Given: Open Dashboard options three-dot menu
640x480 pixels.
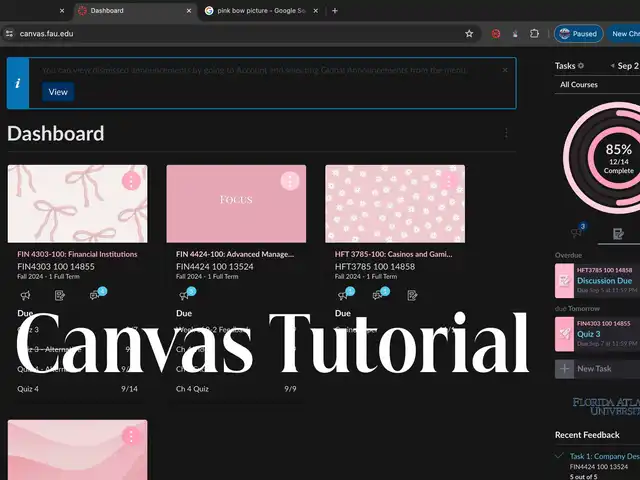Looking at the screenshot, I should pos(506,134).
